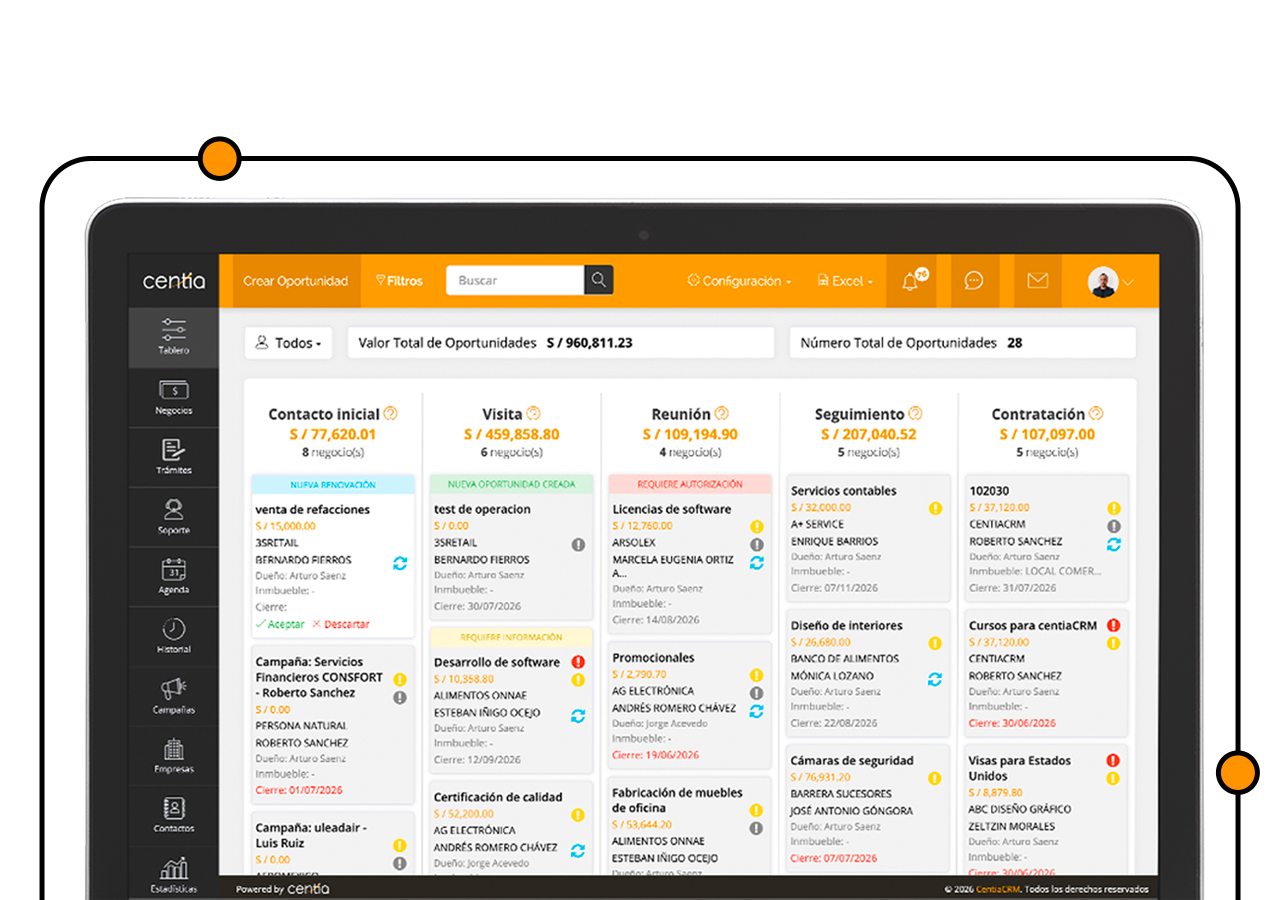The height and width of the screenshot is (900, 1280).
Task: Click the NUEVA OPORTUNIDAD CREADA label
Action: (x=511, y=484)
